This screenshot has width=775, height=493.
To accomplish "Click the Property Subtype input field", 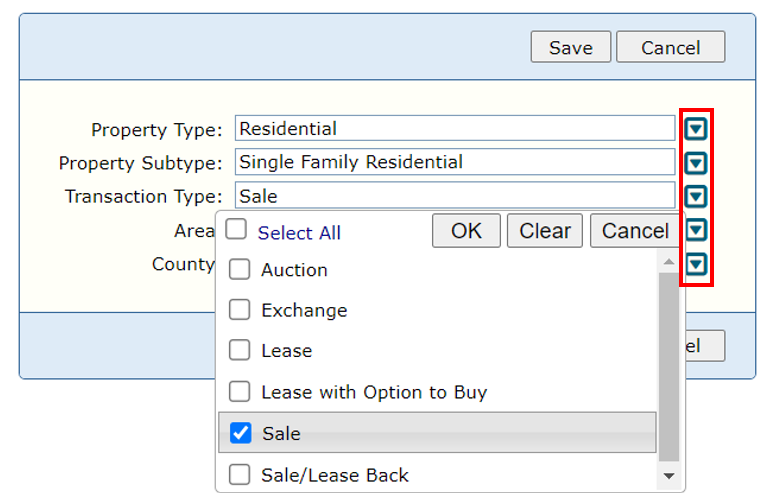I will tap(455, 162).
